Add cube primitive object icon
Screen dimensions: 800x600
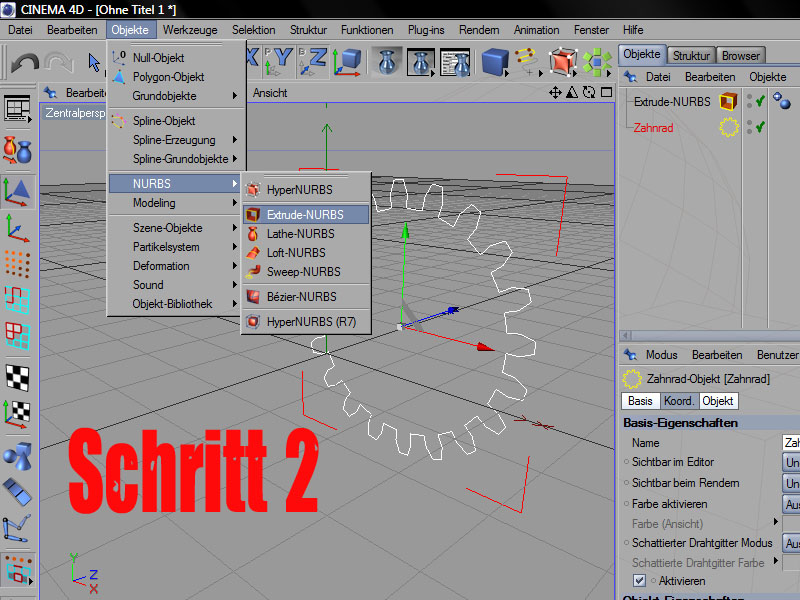click(495, 62)
